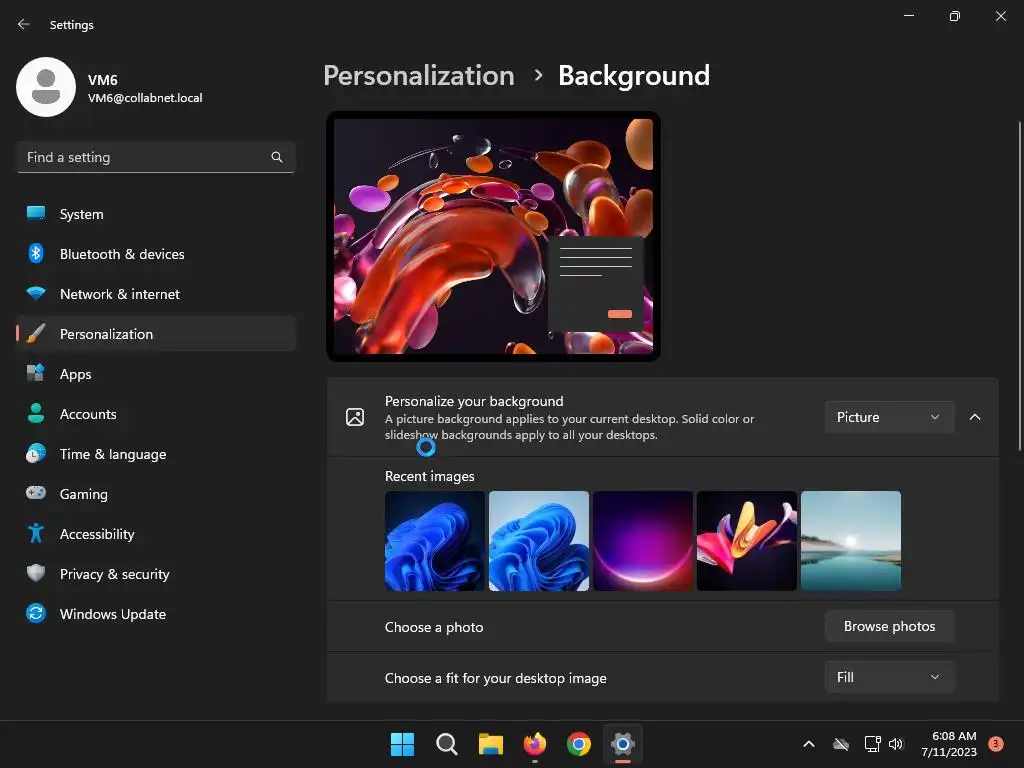Collapse the Personalize your background section
This screenshot has width=1024, height=768.
tap(974, 417)
